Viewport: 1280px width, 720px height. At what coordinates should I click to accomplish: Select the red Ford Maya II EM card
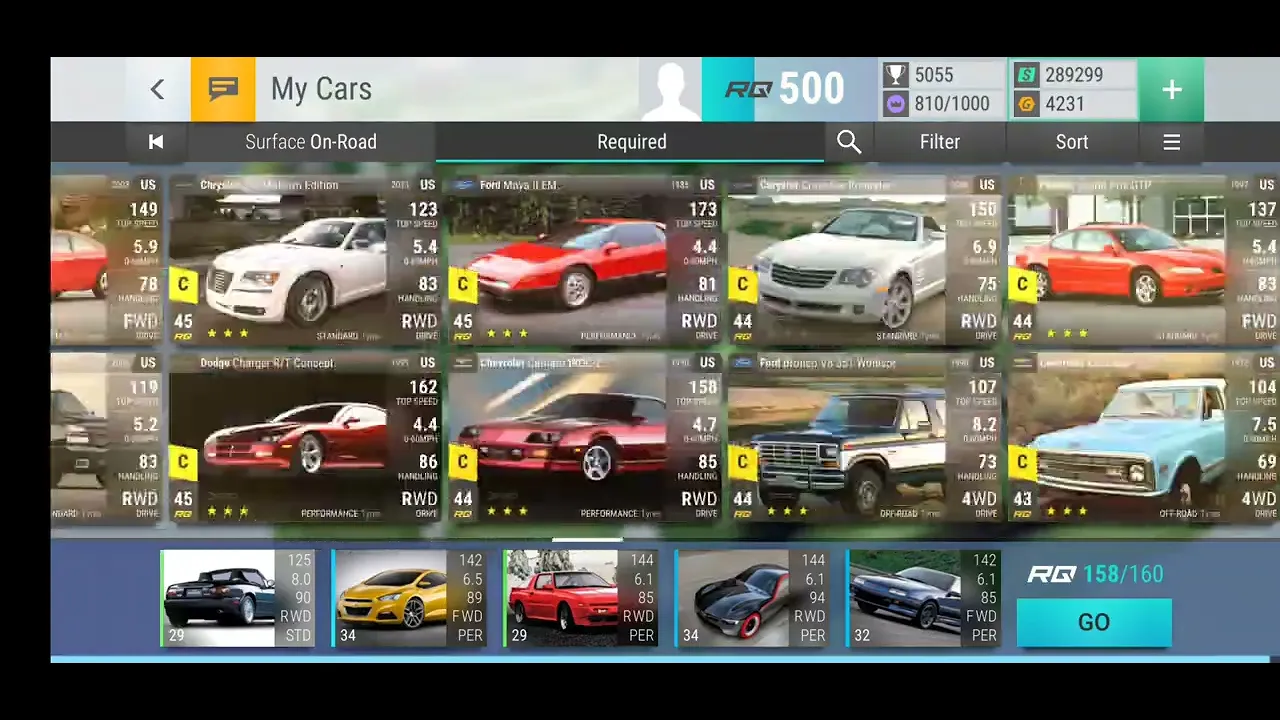[x=586, y=260]
